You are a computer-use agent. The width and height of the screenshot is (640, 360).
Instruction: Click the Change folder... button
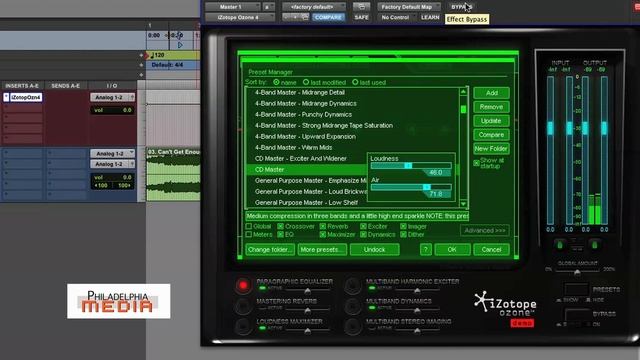click(x=270, y=249)
